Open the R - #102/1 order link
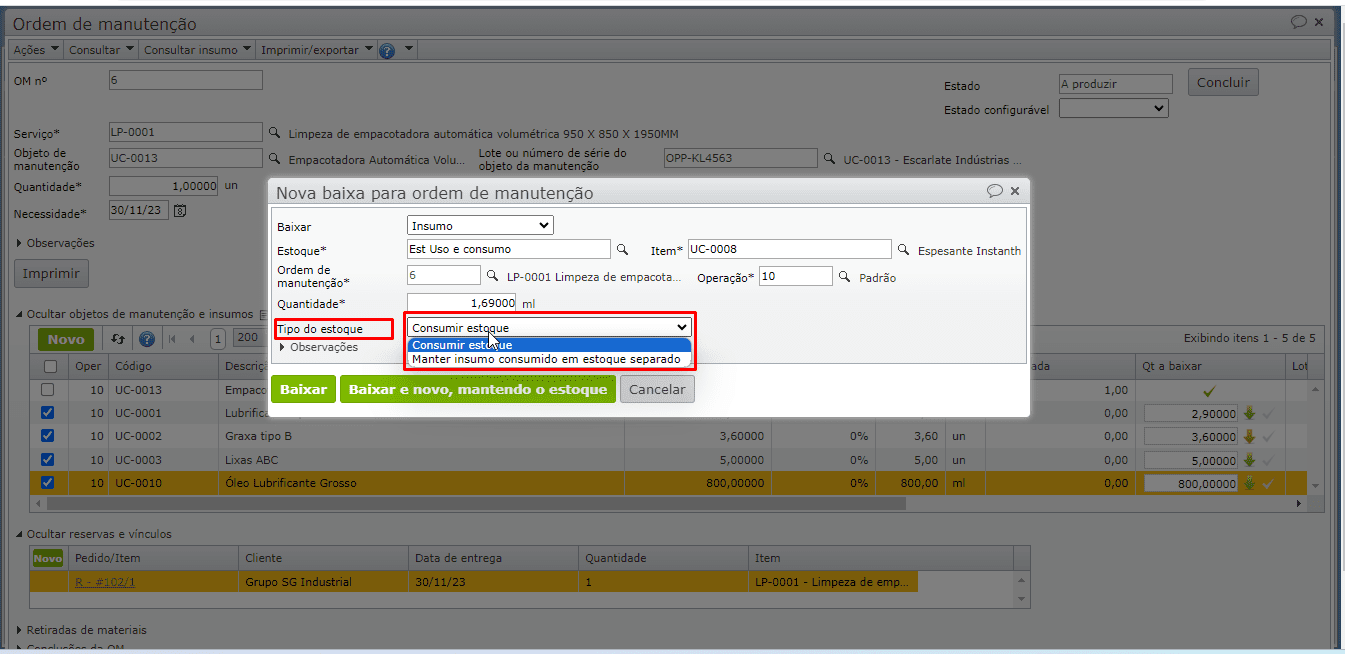Image resolution: width=1345 pixels, height=654 pixels. point(105,582)
